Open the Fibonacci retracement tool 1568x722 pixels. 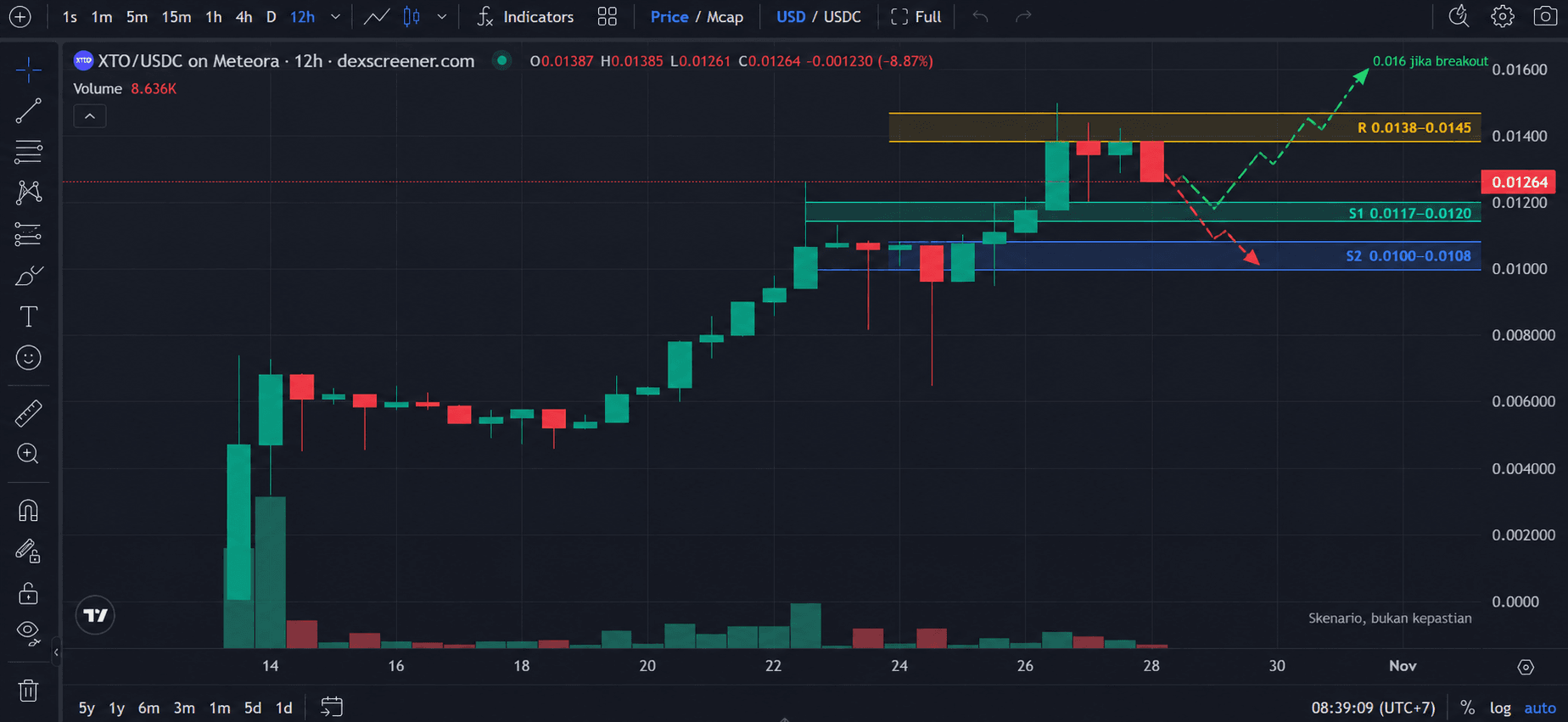pos(29,152)
